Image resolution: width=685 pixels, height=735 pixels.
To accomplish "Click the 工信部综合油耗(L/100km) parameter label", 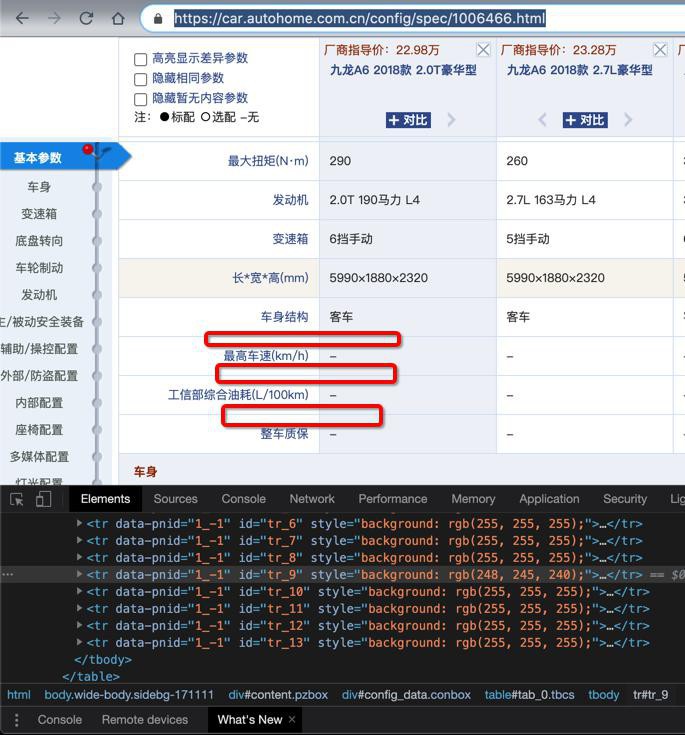I will [x=238, y=395].
